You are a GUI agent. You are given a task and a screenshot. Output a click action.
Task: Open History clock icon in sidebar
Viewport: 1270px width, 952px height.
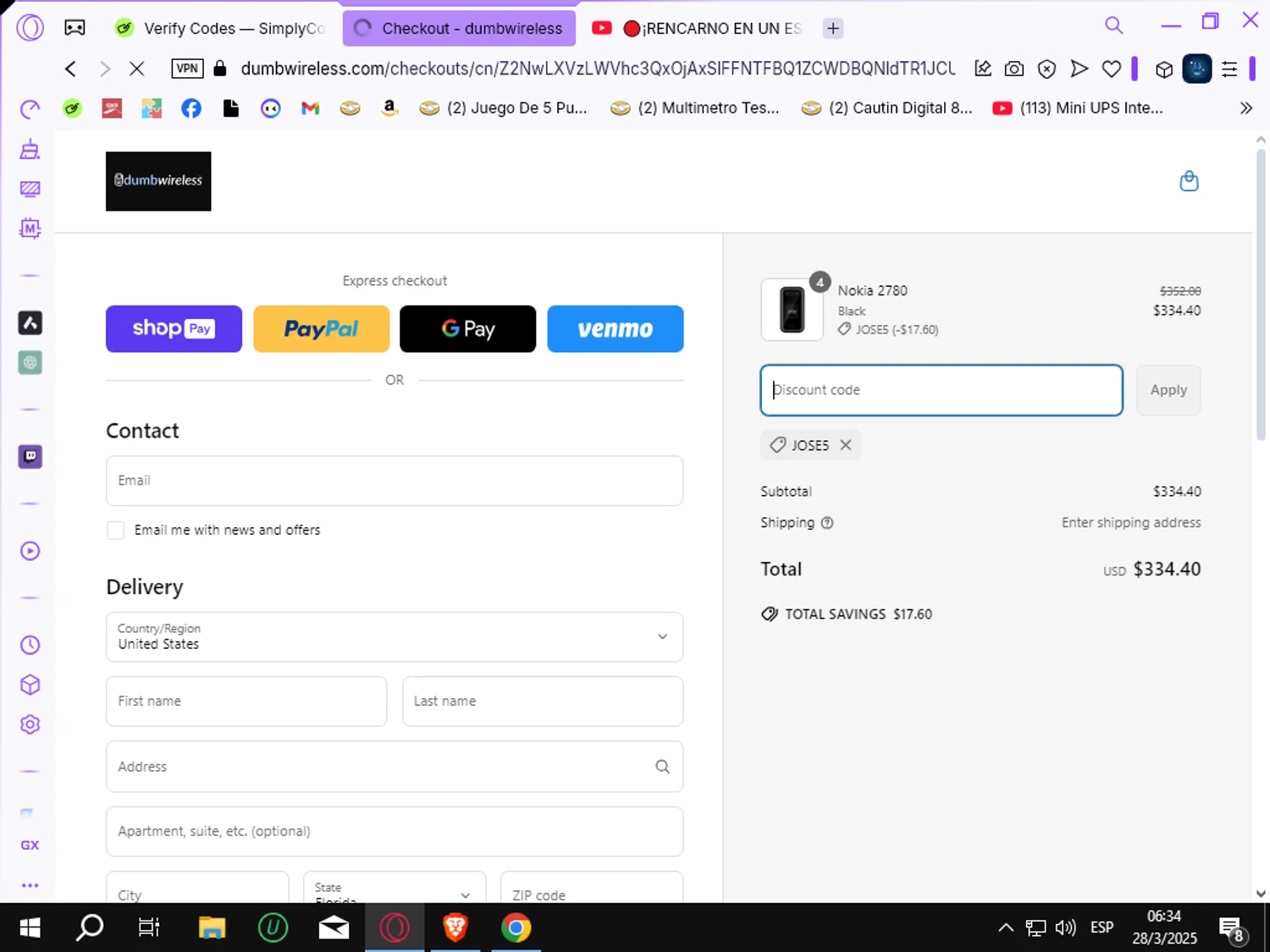[30, 645]
